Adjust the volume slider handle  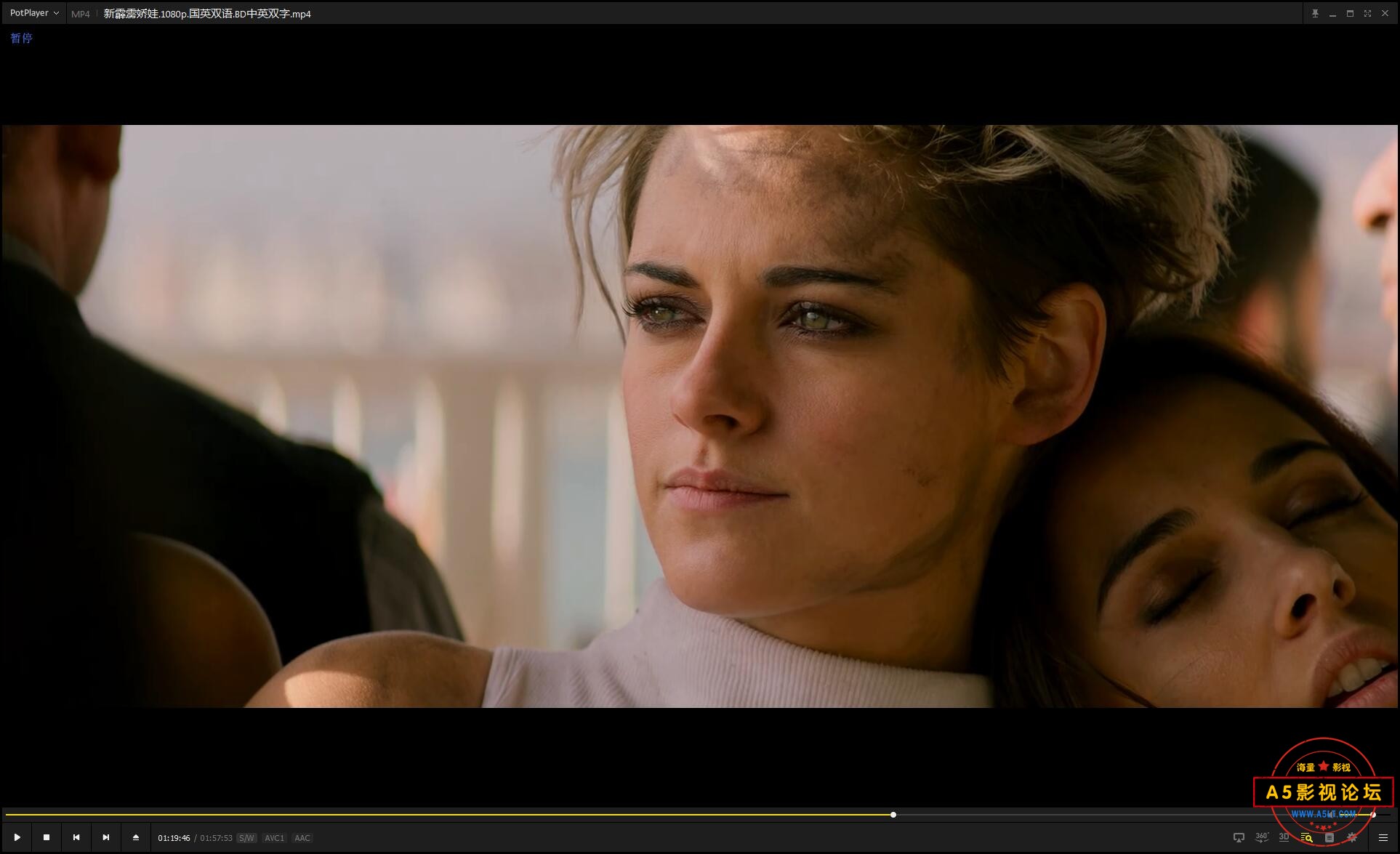coord(1373,815)
